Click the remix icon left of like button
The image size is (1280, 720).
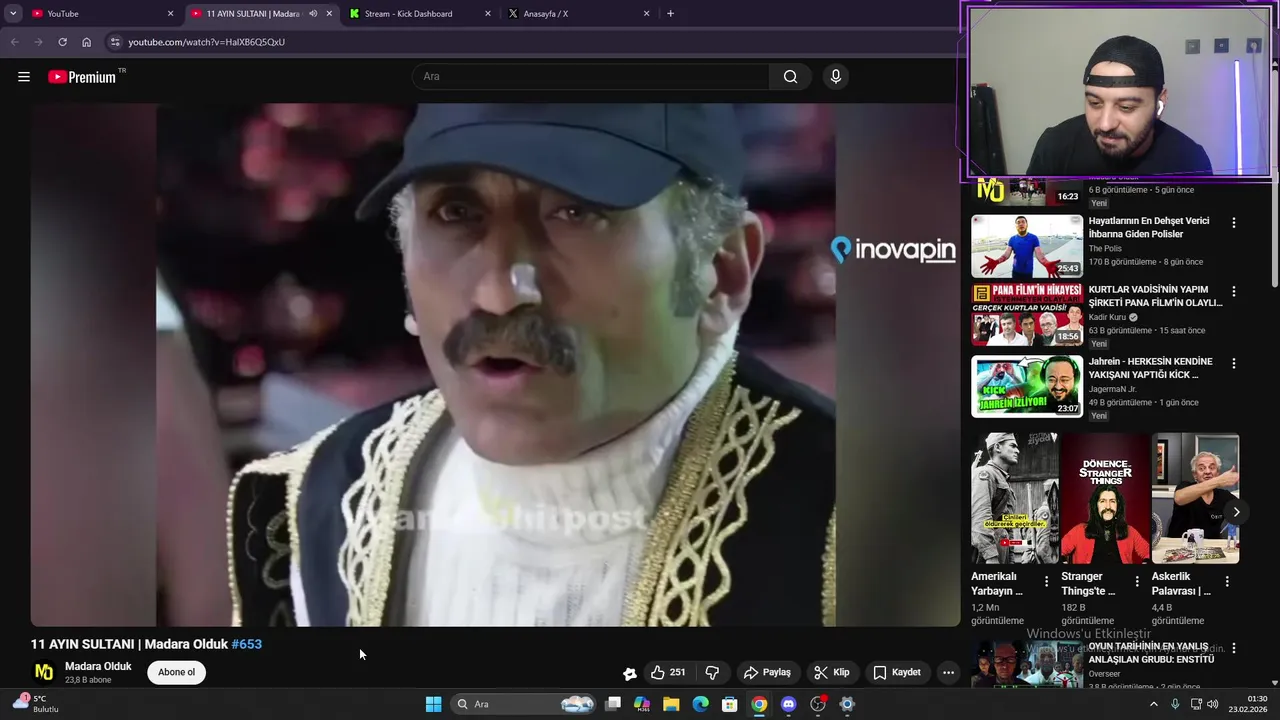(630, 673)
